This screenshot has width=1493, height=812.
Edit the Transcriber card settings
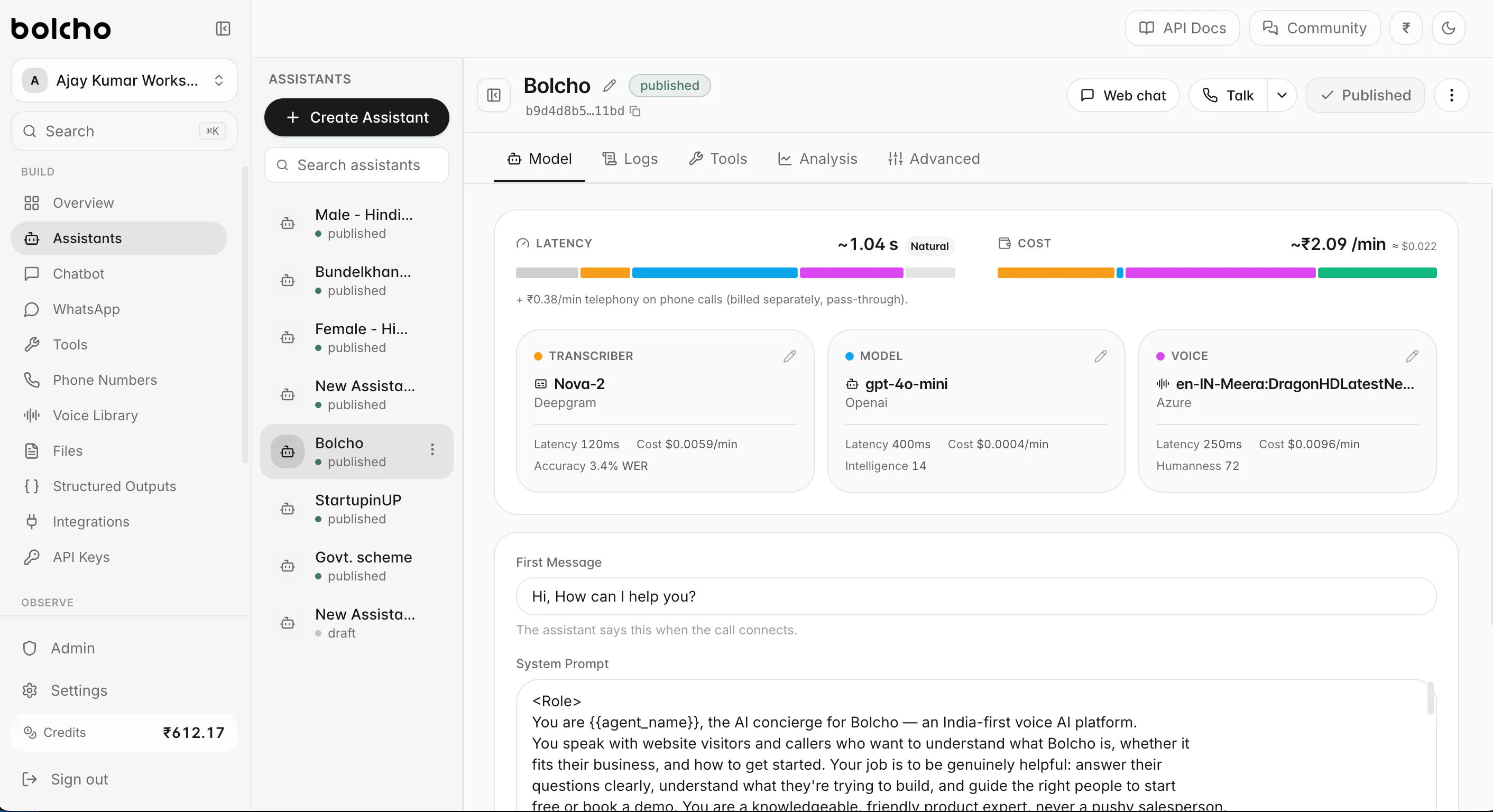tap(789, 356)
